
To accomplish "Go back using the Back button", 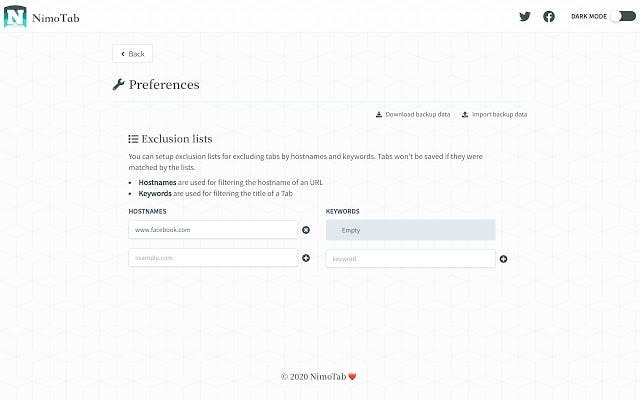I will (x=133, y=53).
